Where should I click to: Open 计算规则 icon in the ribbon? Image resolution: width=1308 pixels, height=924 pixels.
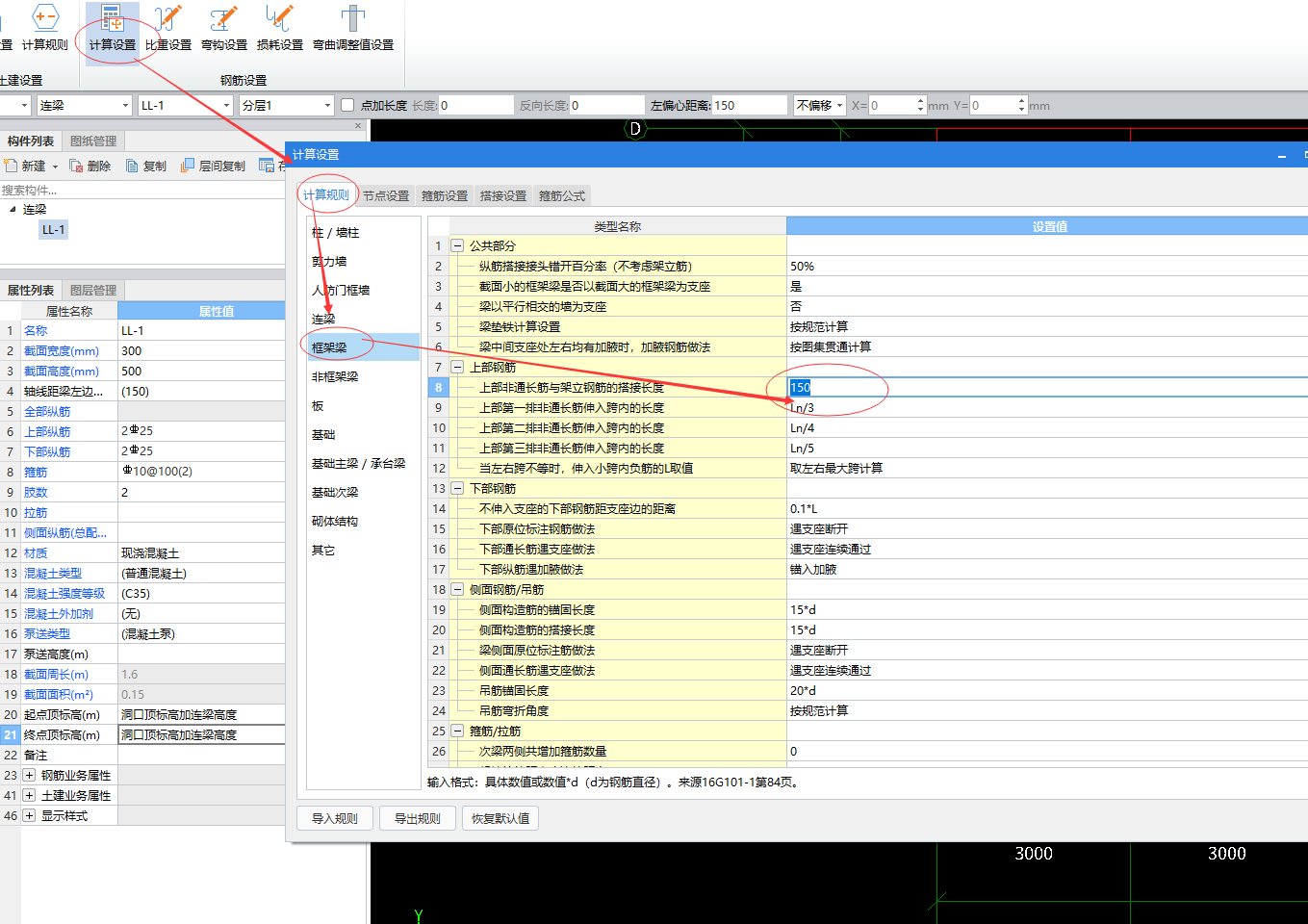[45, 28]
